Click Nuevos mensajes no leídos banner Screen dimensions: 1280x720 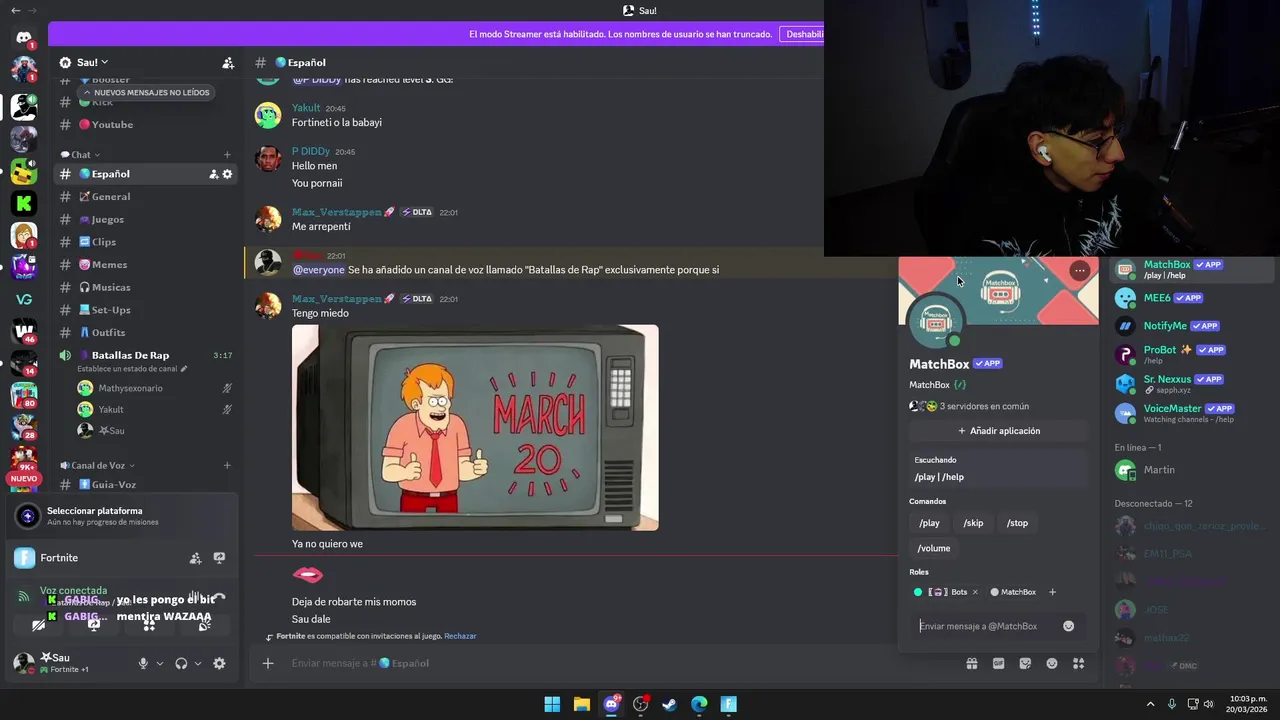(147, 92)
